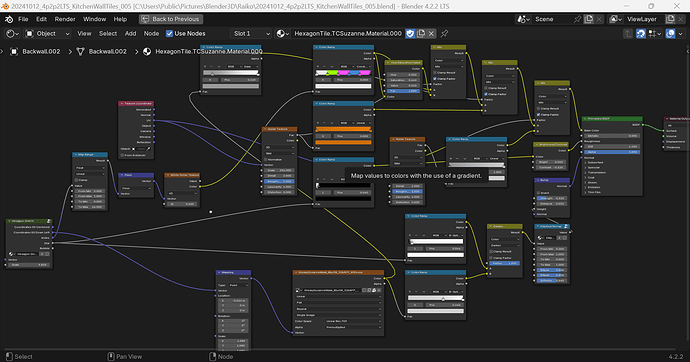Click the HexagonTile material name field
The height and width of the screenshot is (362, 690).
tap(348, 33)
